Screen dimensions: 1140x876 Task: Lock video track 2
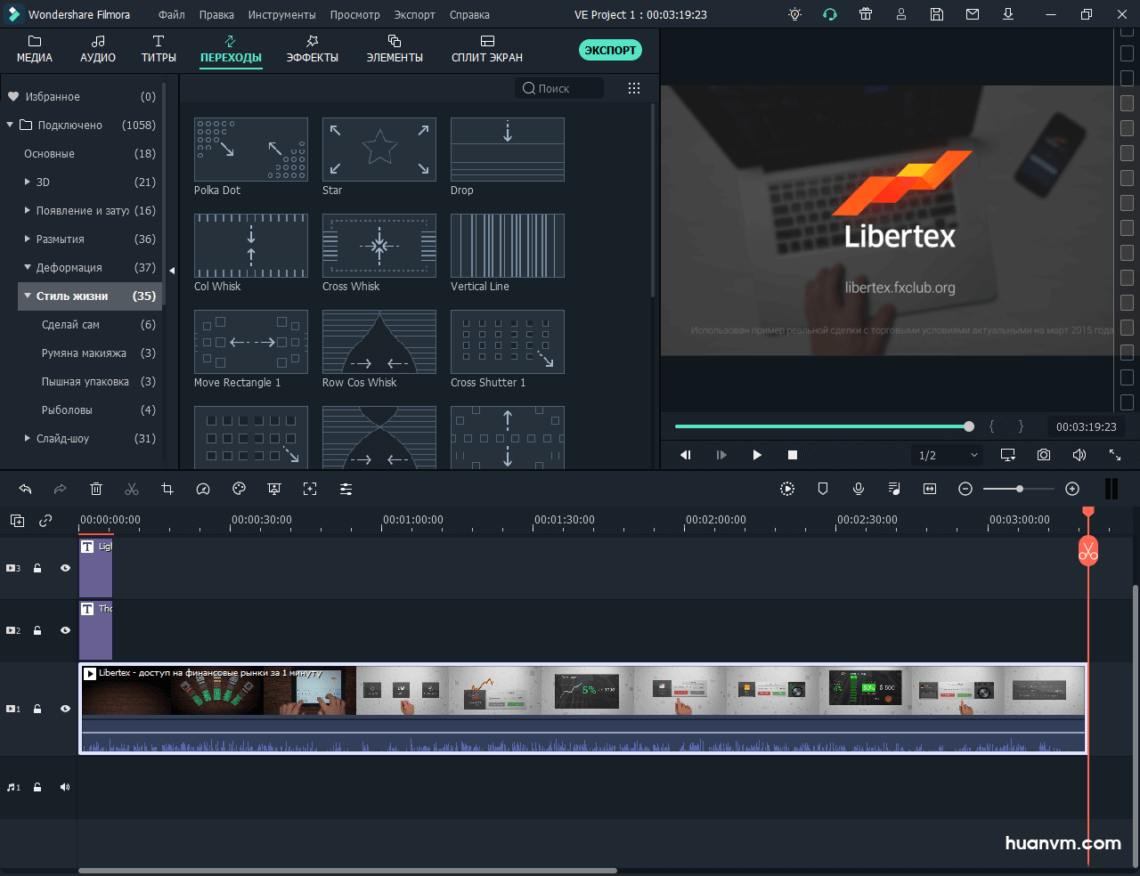37,631
